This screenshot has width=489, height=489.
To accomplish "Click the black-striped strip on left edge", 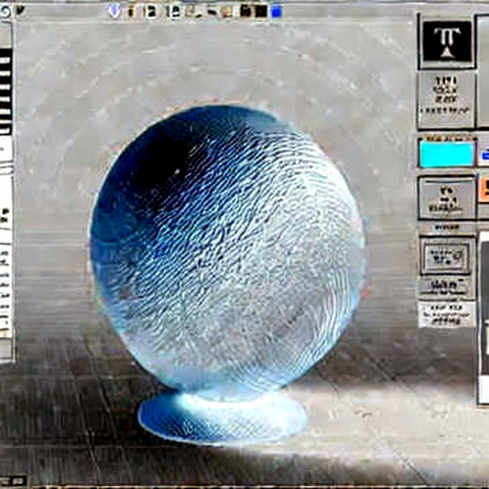I will coord(5,93).
